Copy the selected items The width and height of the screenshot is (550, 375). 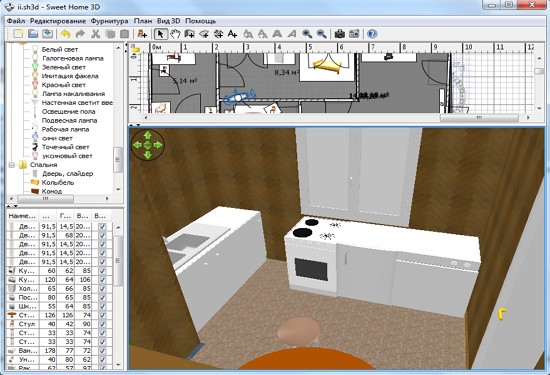coord(110,34)
